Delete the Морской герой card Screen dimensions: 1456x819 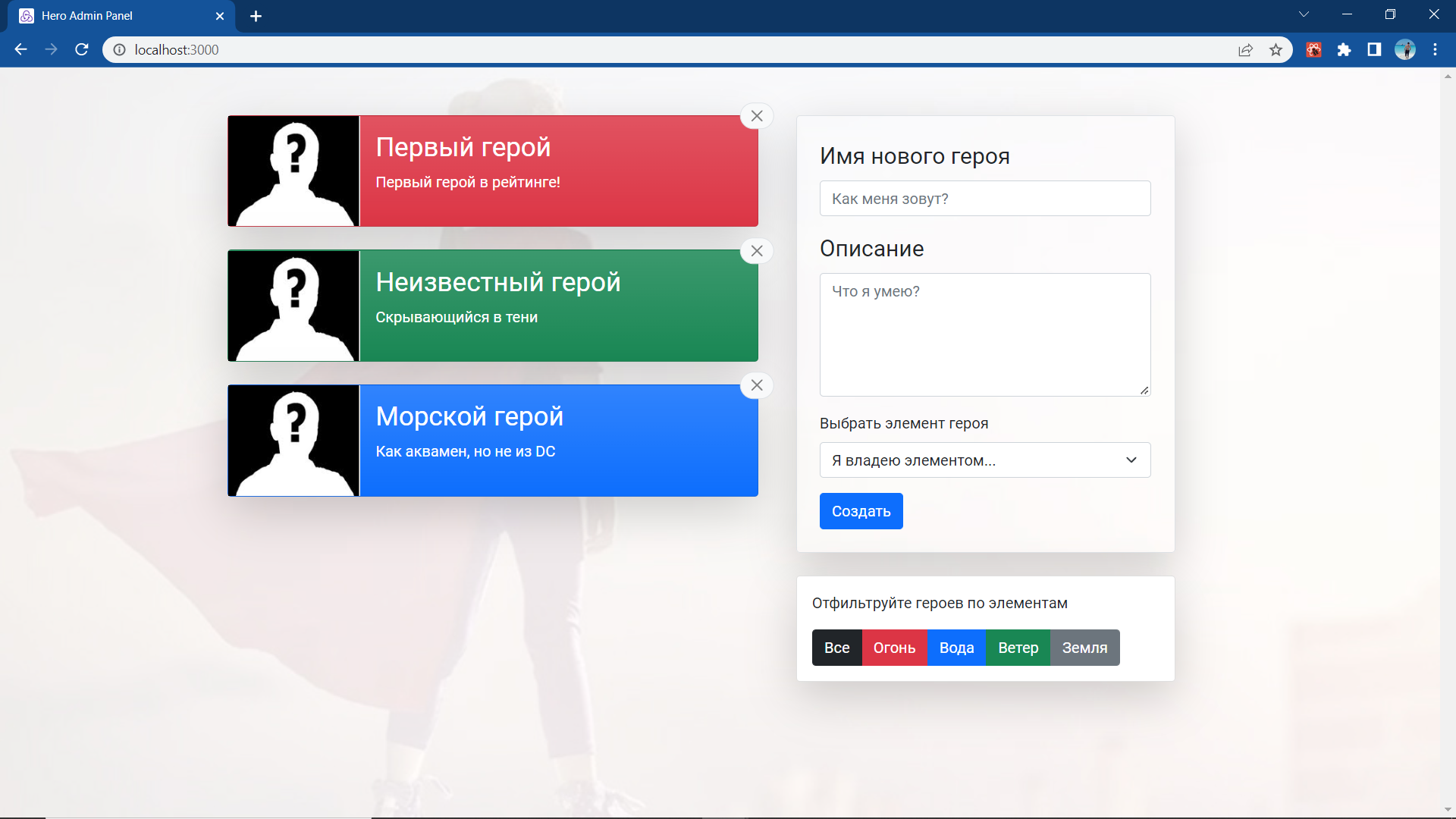[x=756, y=385]
